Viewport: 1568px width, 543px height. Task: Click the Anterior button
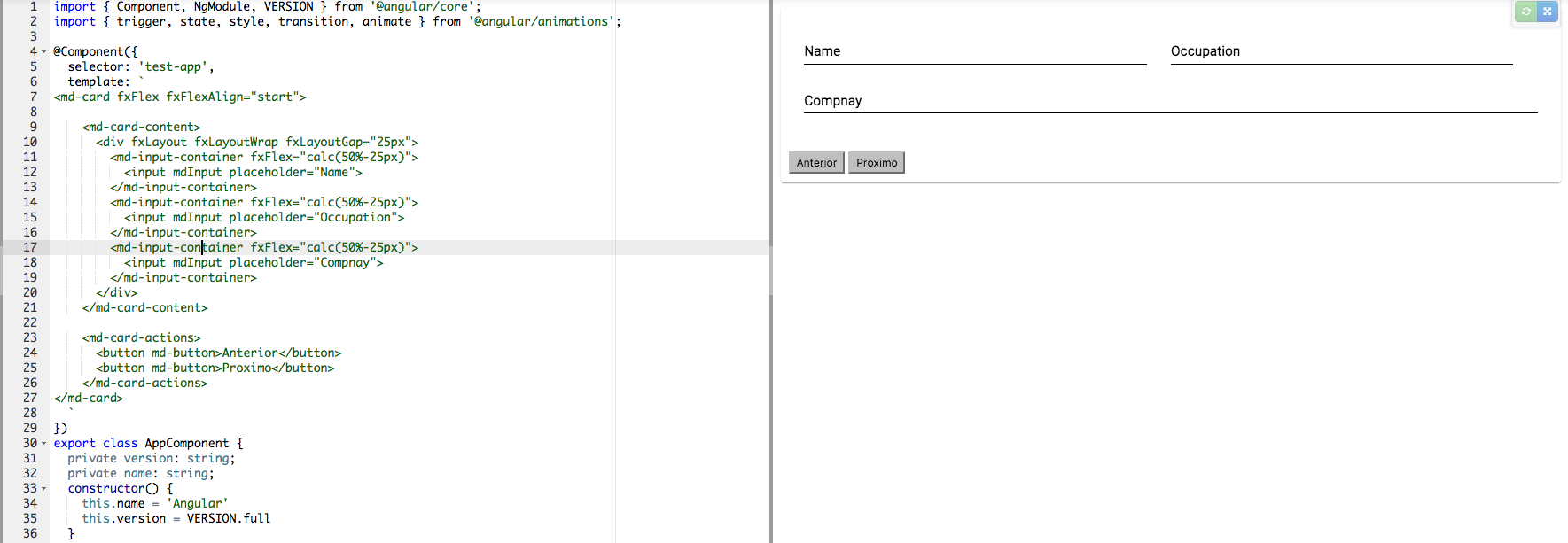(x=816, y=162)
